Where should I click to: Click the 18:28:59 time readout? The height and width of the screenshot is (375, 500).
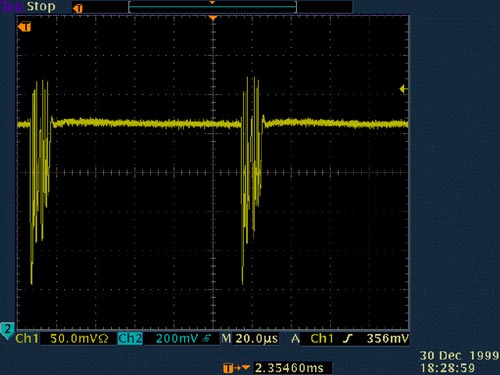point(447,368)
